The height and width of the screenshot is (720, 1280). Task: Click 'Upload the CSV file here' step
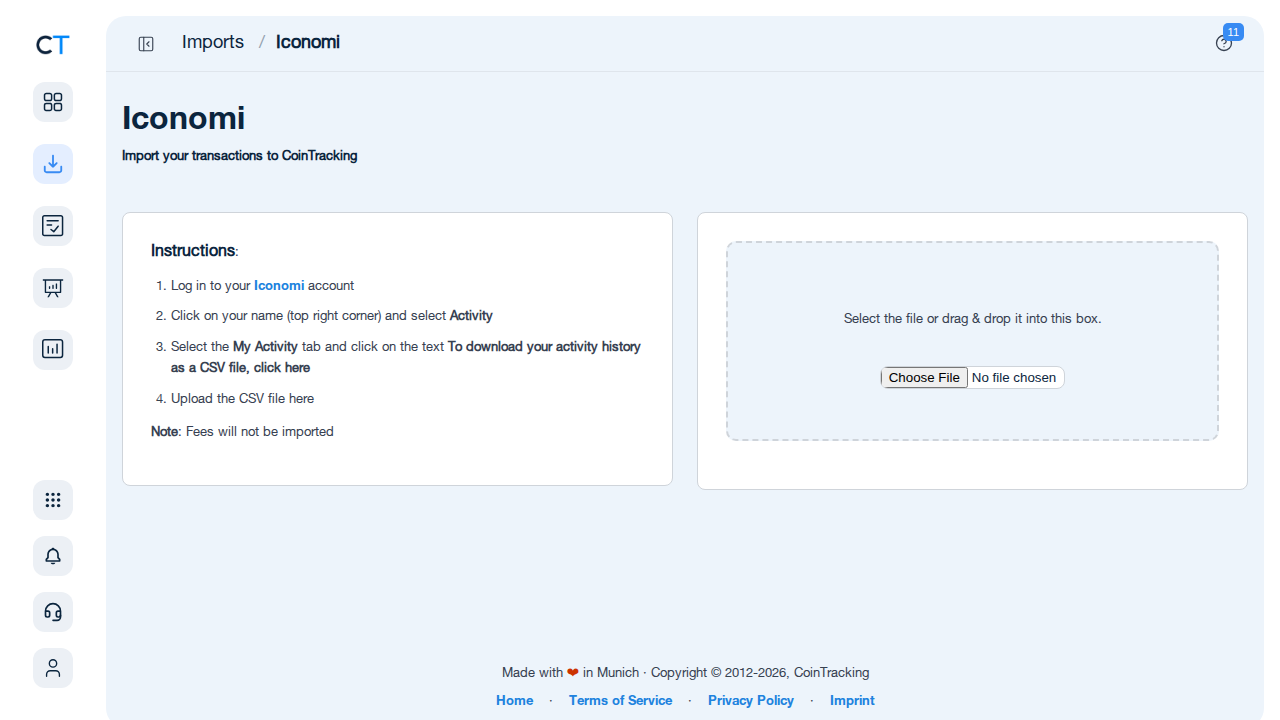click(242, 398)
